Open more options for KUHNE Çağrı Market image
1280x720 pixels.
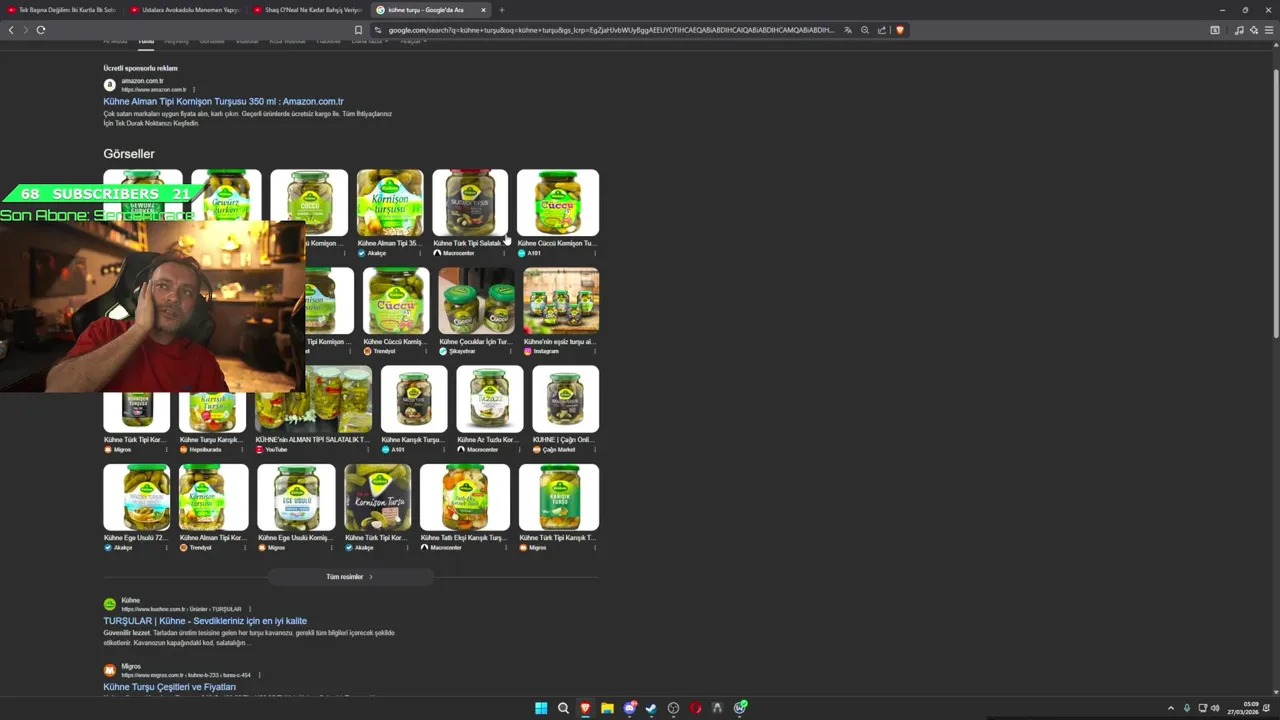point(595,449)
